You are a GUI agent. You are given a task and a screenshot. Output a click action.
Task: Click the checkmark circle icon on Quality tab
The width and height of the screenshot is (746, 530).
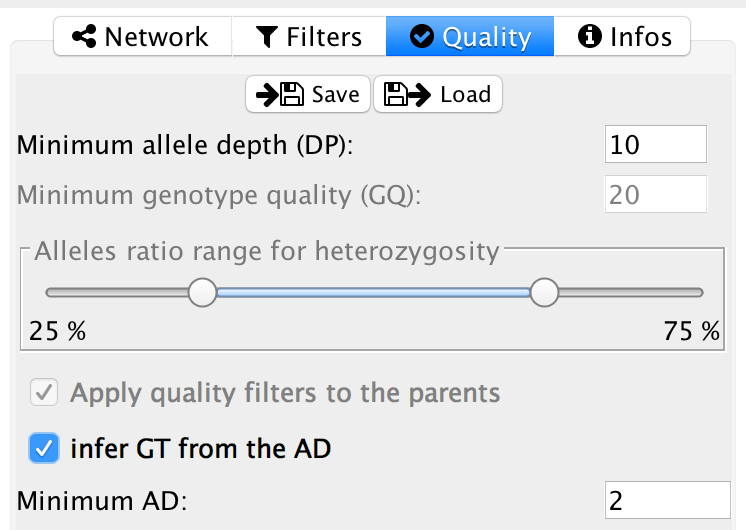pyautogui.click(x=423, y=38)
